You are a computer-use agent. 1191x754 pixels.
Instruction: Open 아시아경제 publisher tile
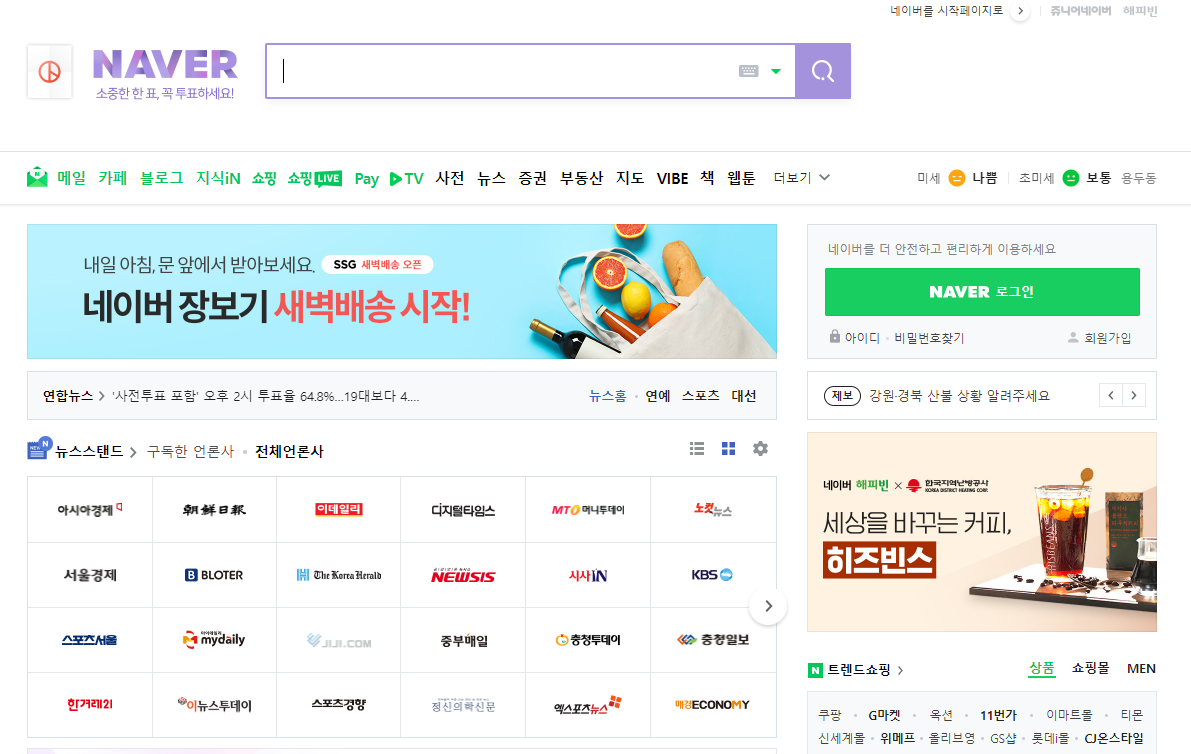(x=90, y=510)
